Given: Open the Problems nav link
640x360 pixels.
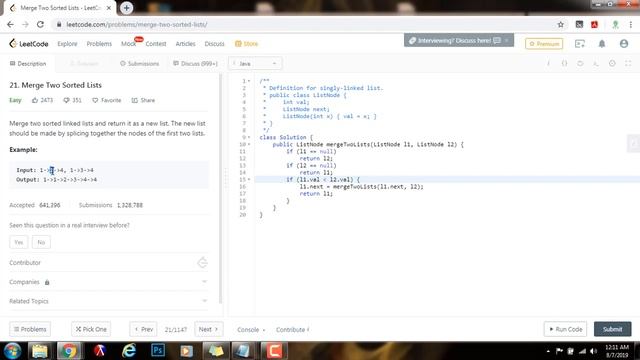Looking at the screenshot, I should pyautogui.click(x=99, y=44).
